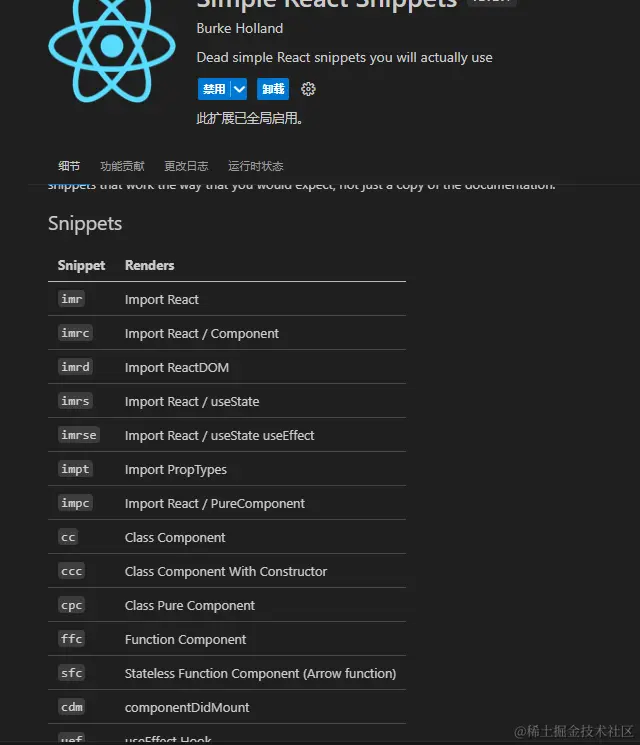Click the 'sfc' snippet code badge
Screen dimensions: 640x745
point(71,673)
